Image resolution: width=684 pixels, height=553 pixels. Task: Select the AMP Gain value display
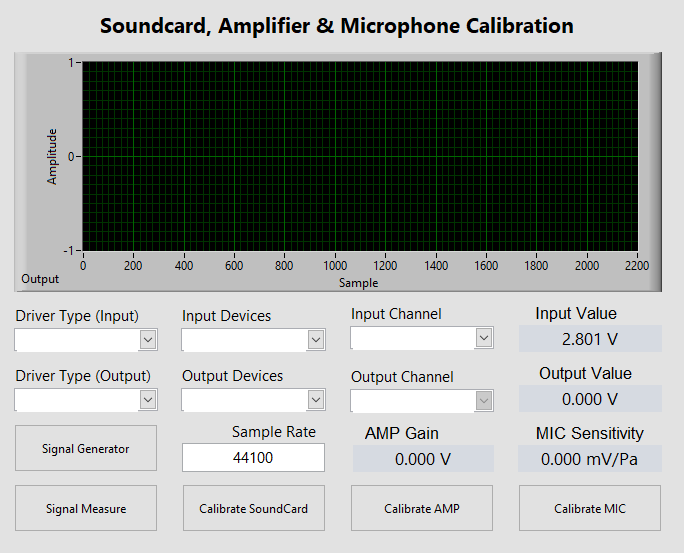pos(423,459)
